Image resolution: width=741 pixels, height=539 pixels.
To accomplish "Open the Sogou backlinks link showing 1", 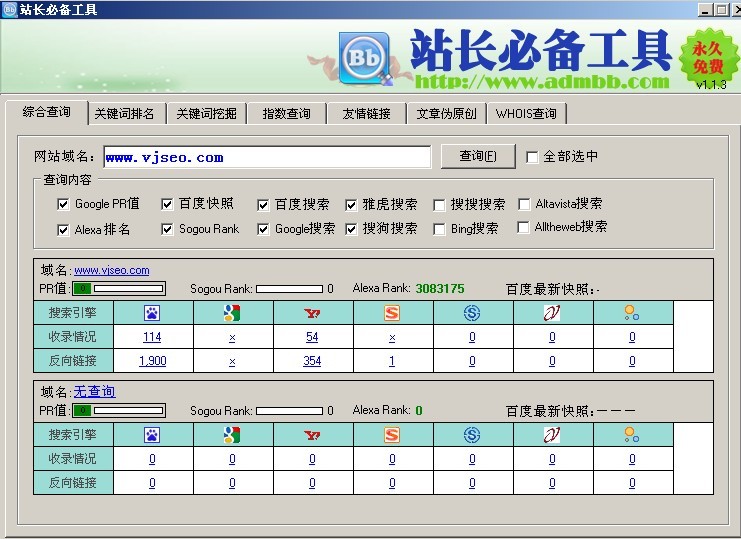I will pyautogui.click(x=392, y=361).
